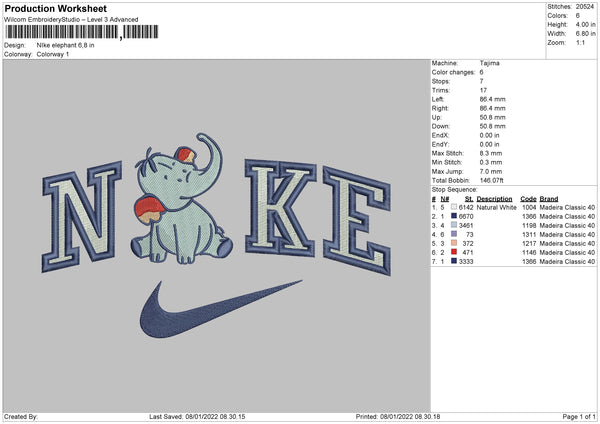Screen dimensions: 600x424
Task: Click the 'Stop Sequence:' heading
Action: click(x=455, y=189)
